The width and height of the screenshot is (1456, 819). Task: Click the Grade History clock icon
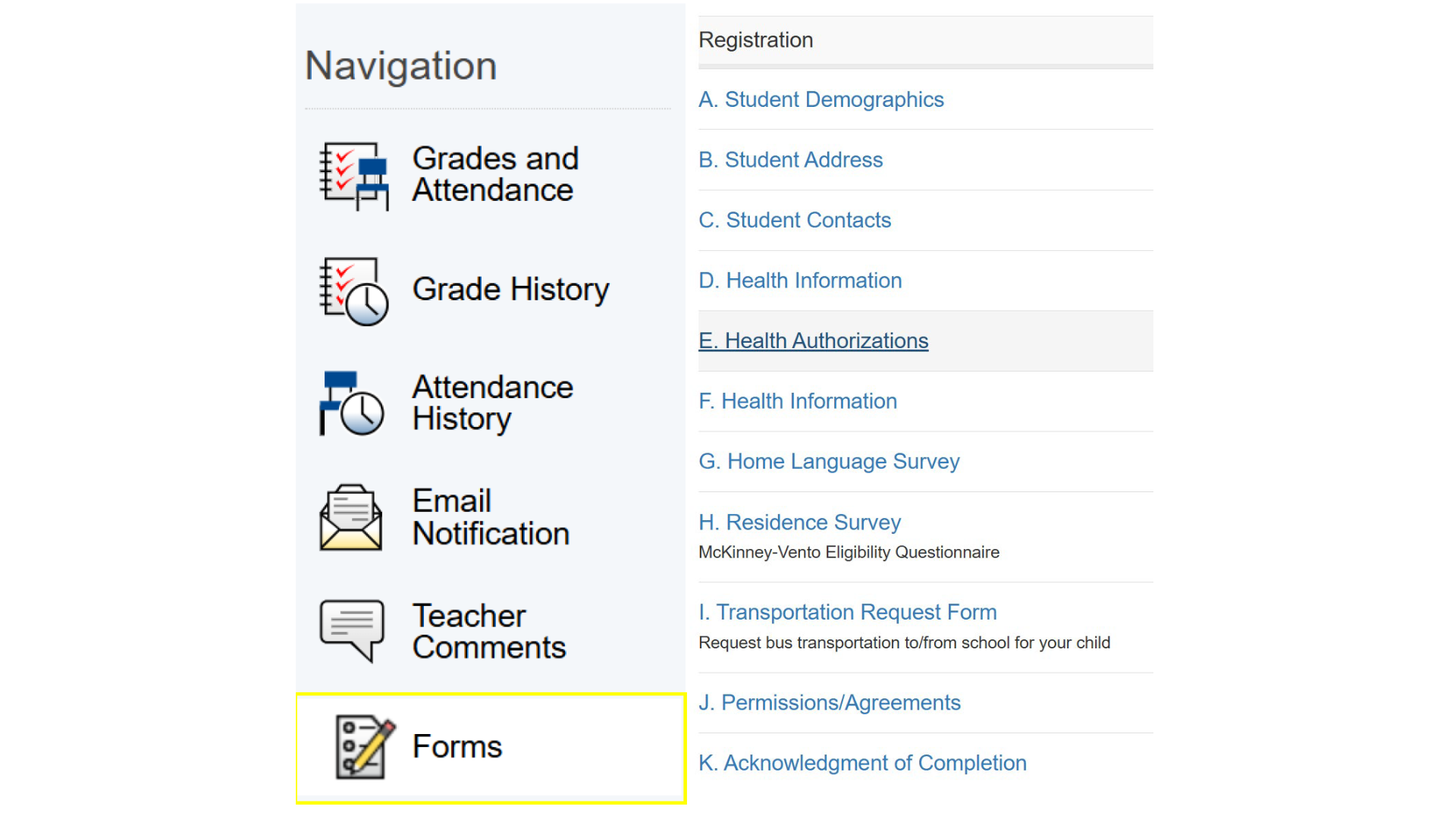pos(353,291)
